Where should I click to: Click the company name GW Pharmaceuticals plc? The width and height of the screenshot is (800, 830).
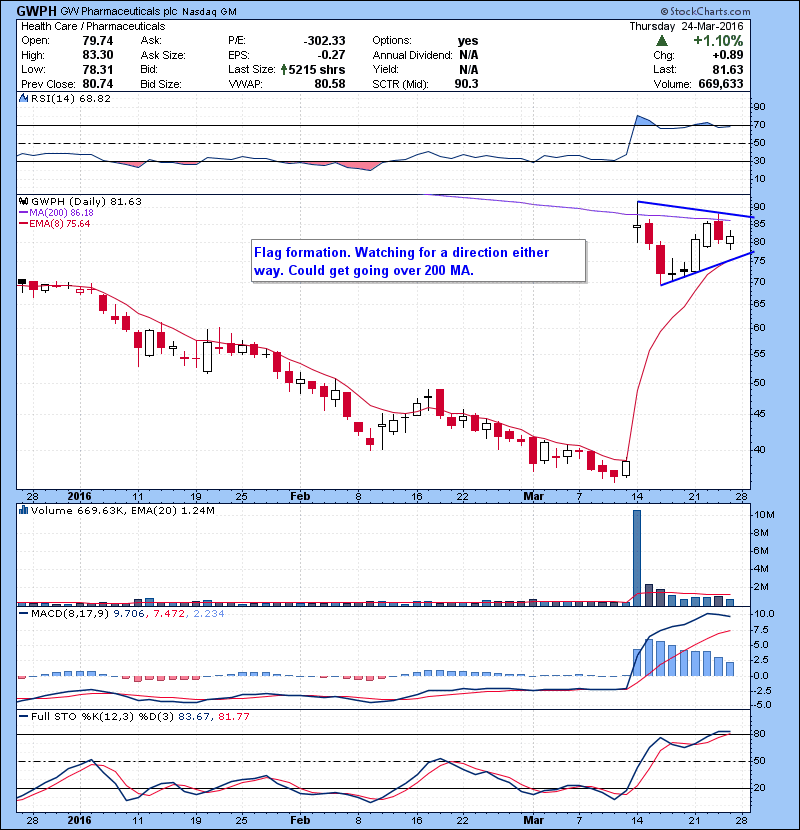(x=118, y=11)
